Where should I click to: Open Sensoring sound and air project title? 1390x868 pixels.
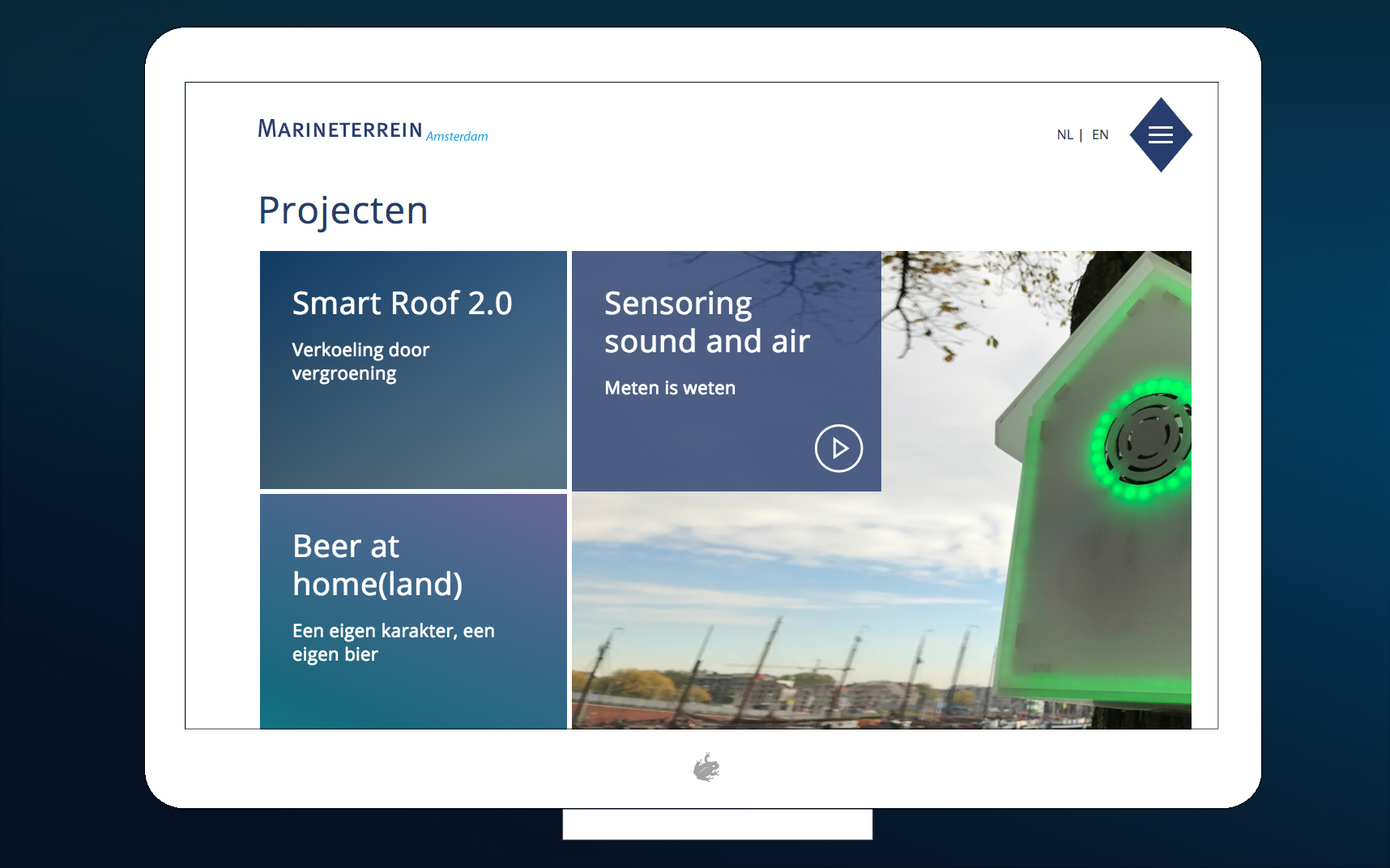[x=706, y=322]
